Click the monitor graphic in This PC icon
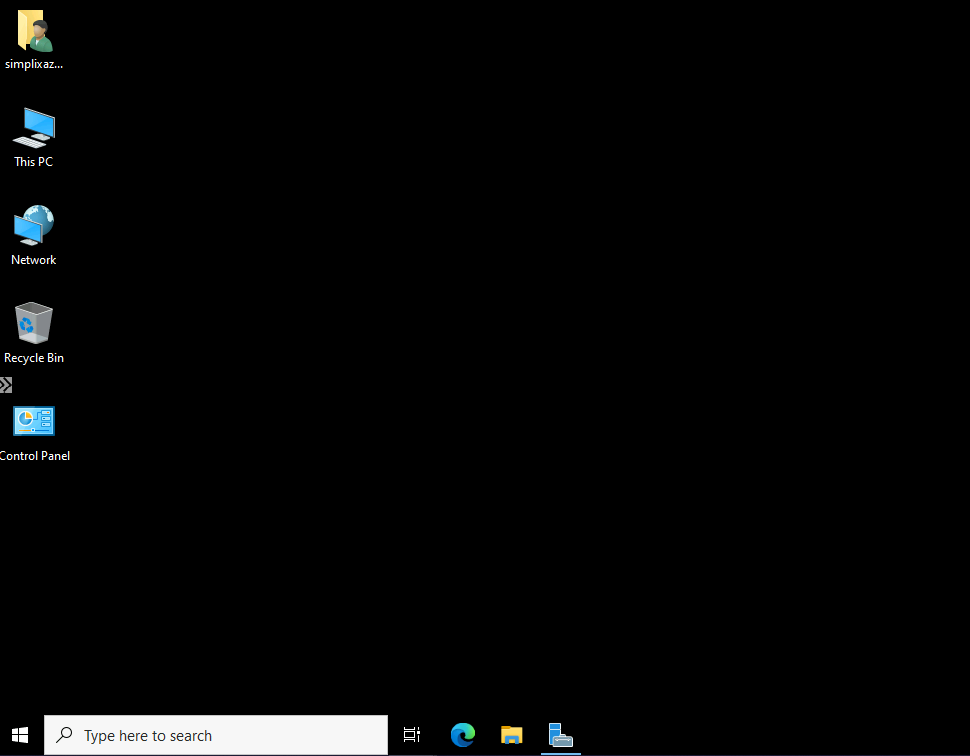Viewport: 970px width, 756px height. pos(40,123)
